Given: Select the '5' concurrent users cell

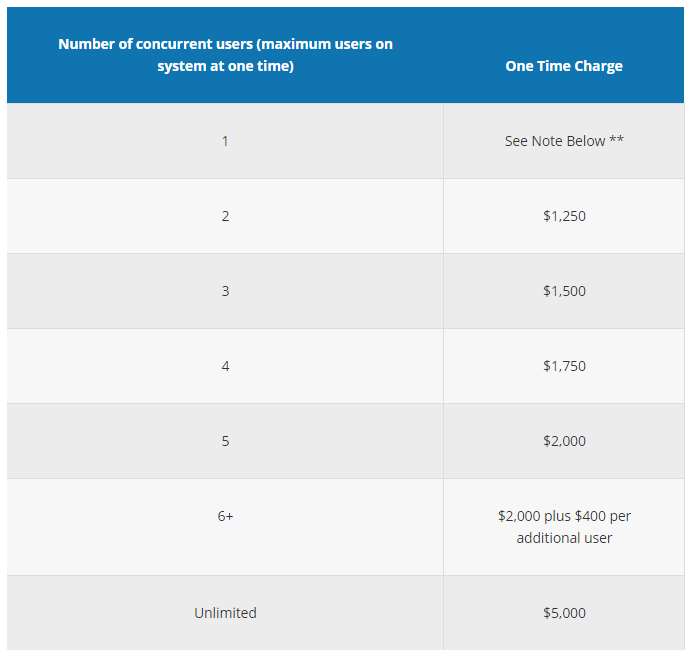Looking at the screenshot, I should point(225,441).
